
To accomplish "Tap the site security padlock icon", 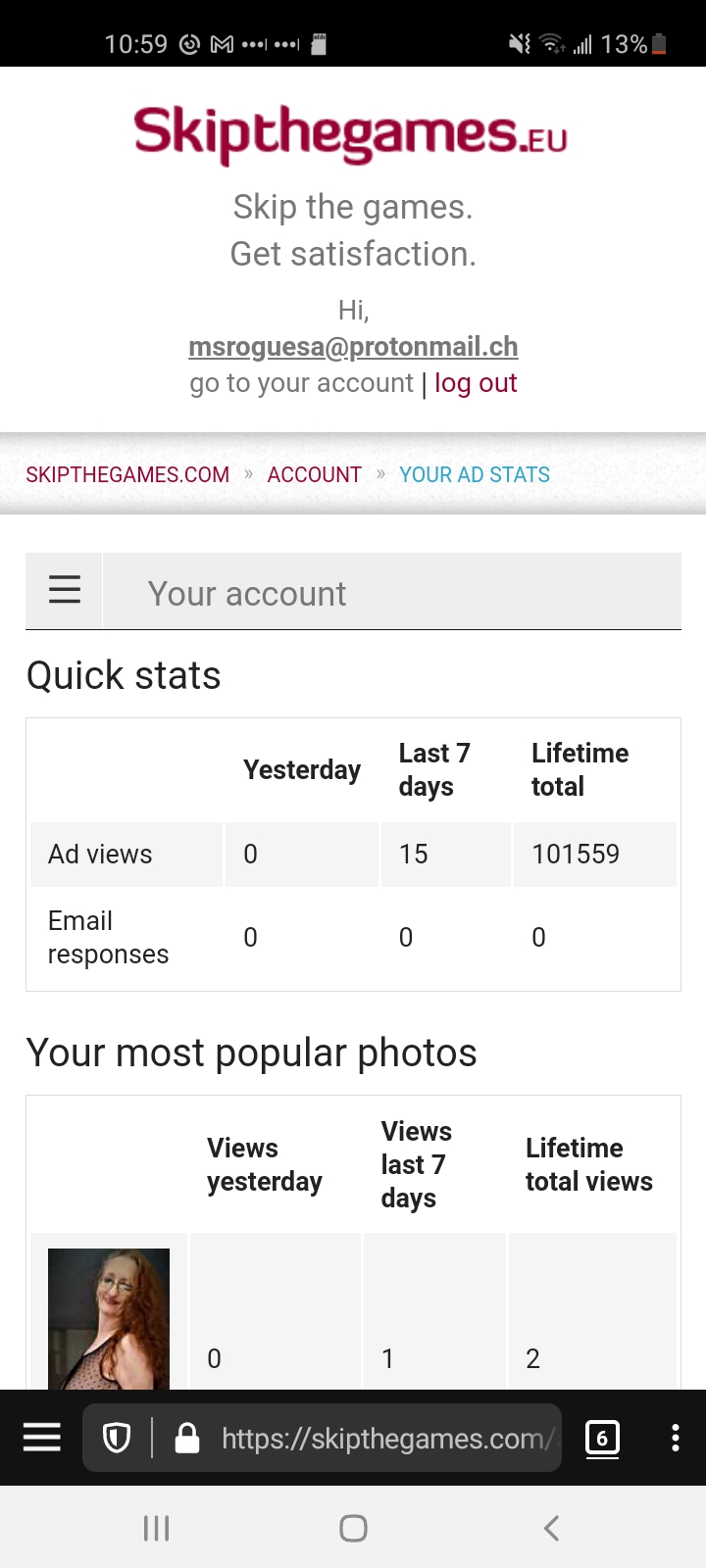I will pyautogui.click(x=186, y=1438).
